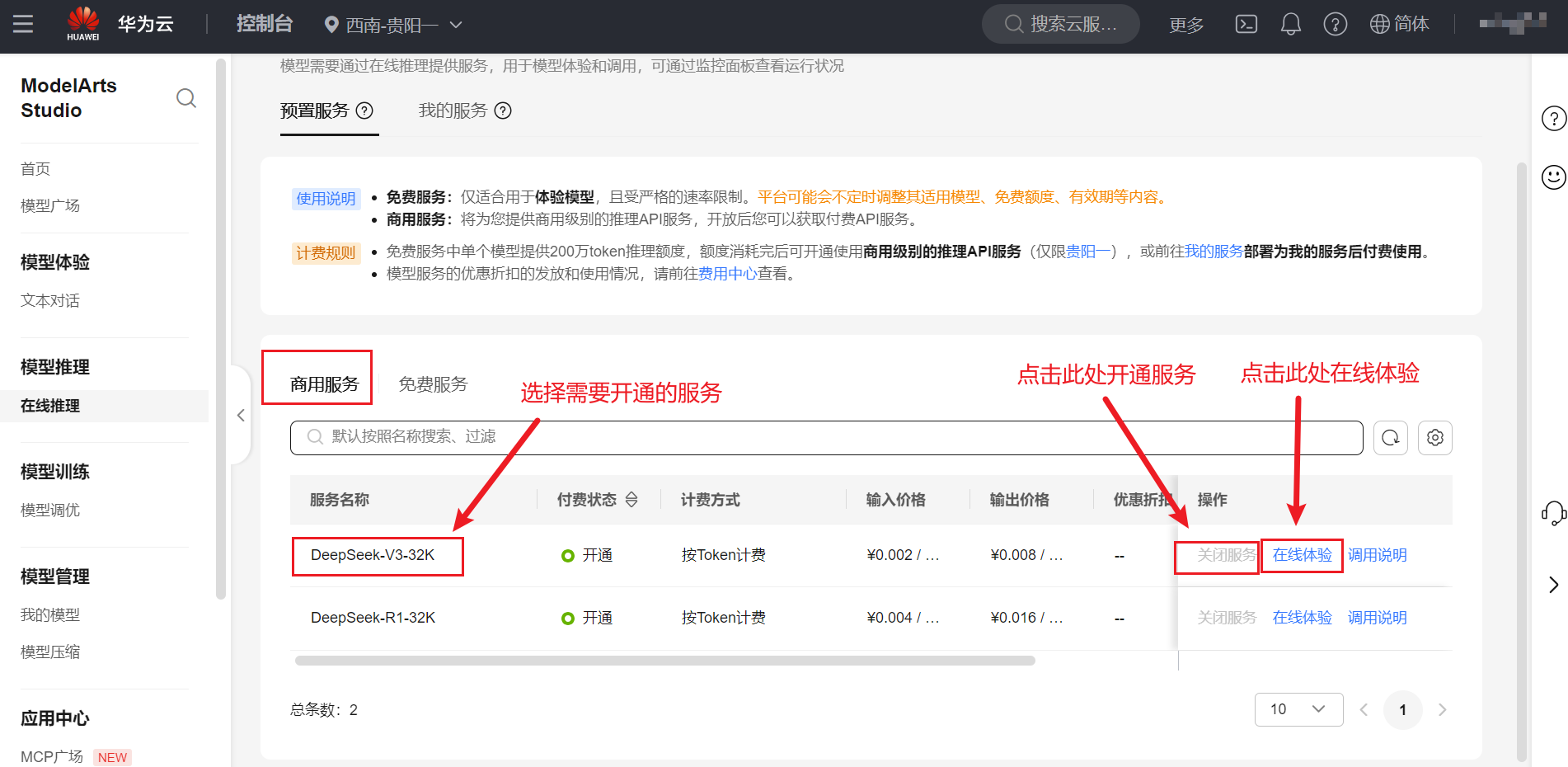Focus the service name search filter field
This screenshot has height=767, width=1568.
pyautogui.click(x=826, y=438)
